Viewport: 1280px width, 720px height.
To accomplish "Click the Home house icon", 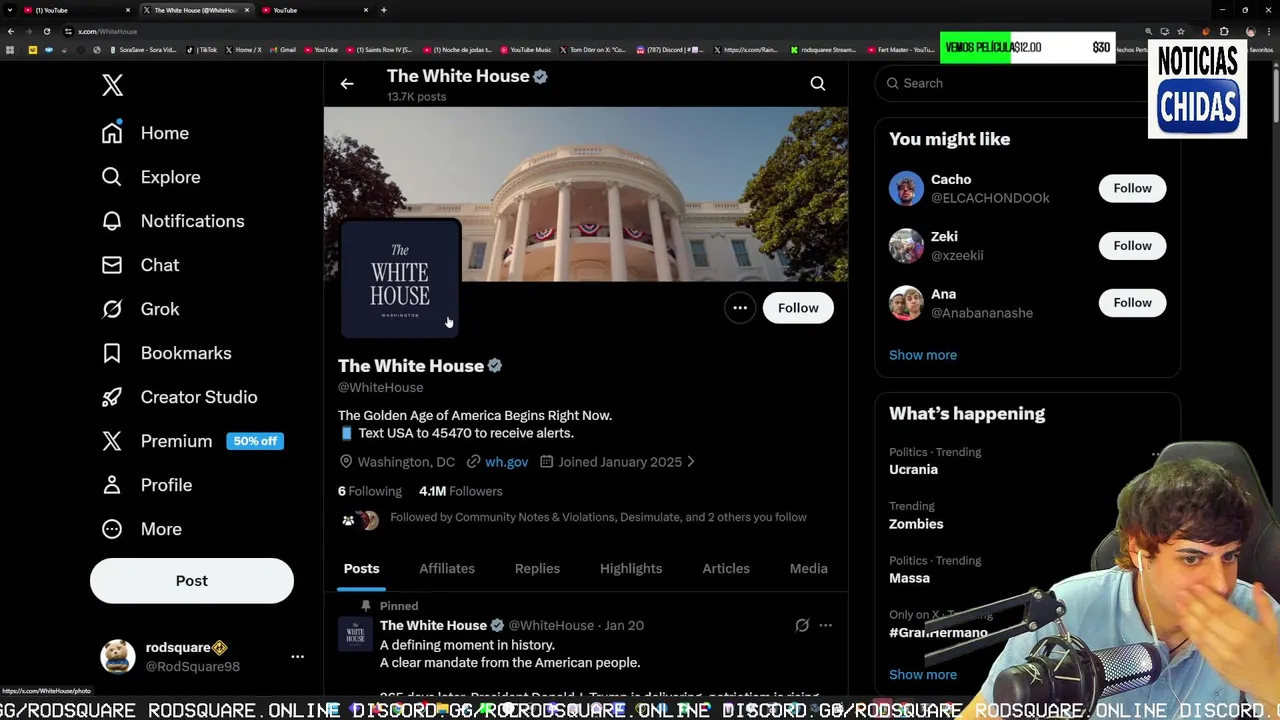I will point(112,133).
